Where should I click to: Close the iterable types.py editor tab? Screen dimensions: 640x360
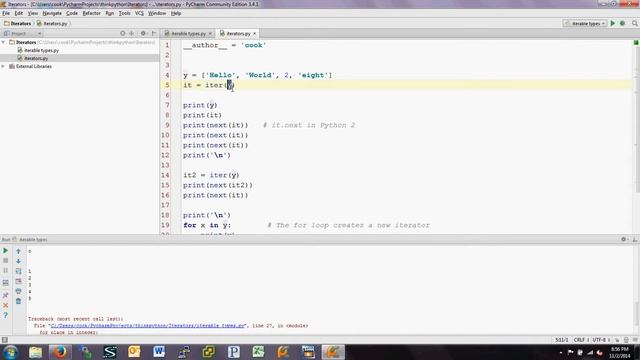(x=210, y=33)
